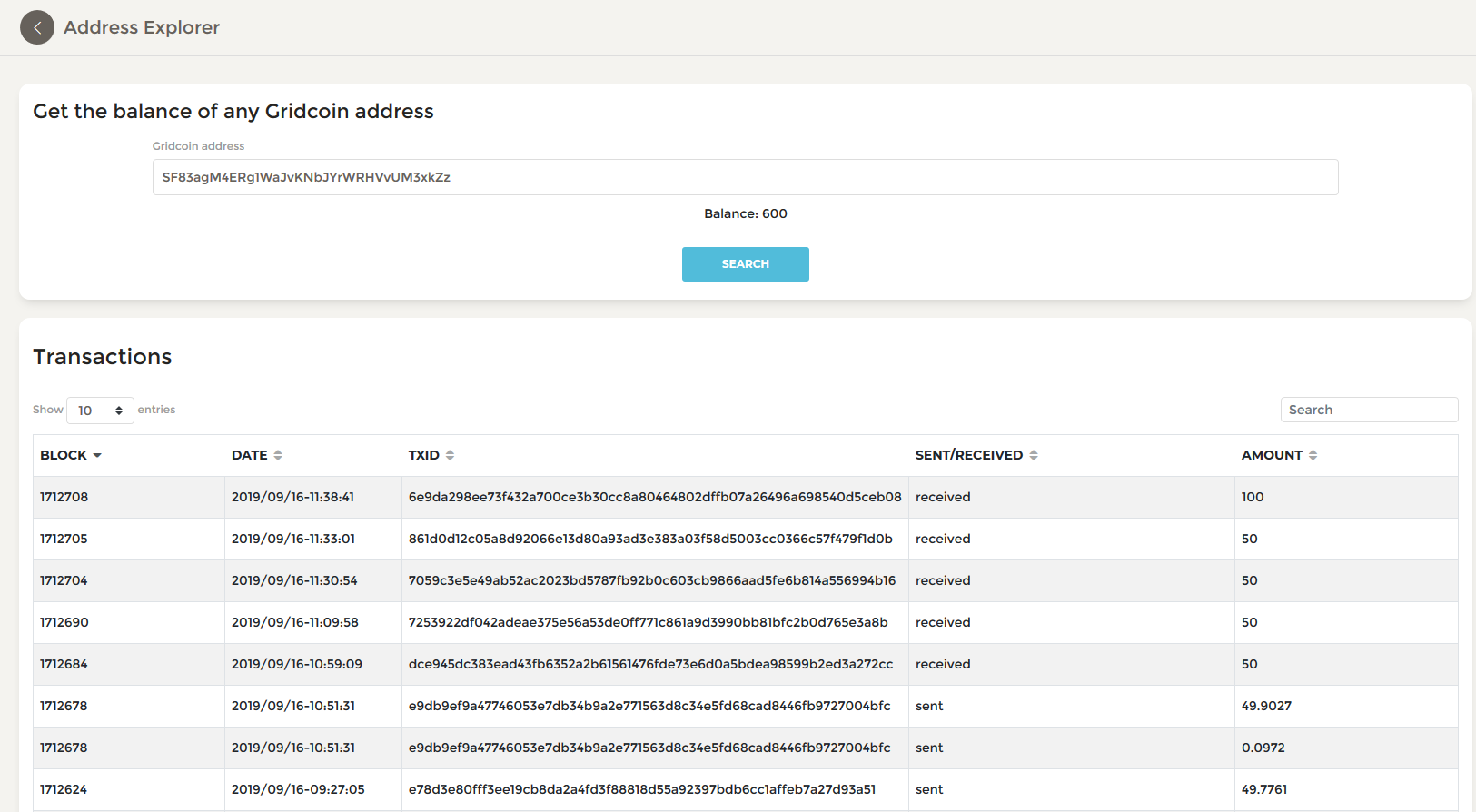Screen dimensions: 1476x812
Task: Click the Address Explorer title
Action: (142, 27)
